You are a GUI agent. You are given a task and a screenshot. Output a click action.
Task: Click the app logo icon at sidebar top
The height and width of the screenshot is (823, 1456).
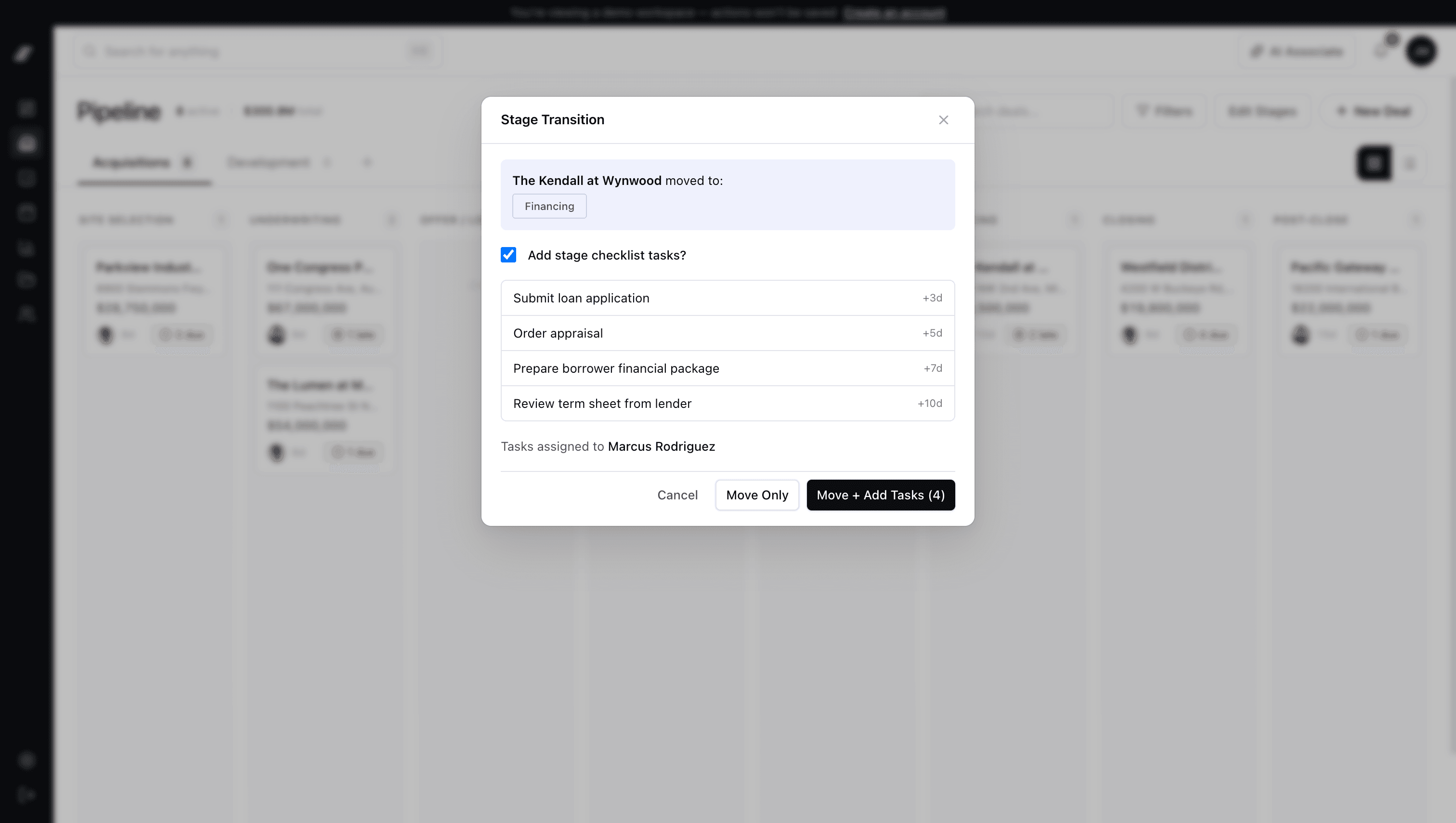coord(24,54)
